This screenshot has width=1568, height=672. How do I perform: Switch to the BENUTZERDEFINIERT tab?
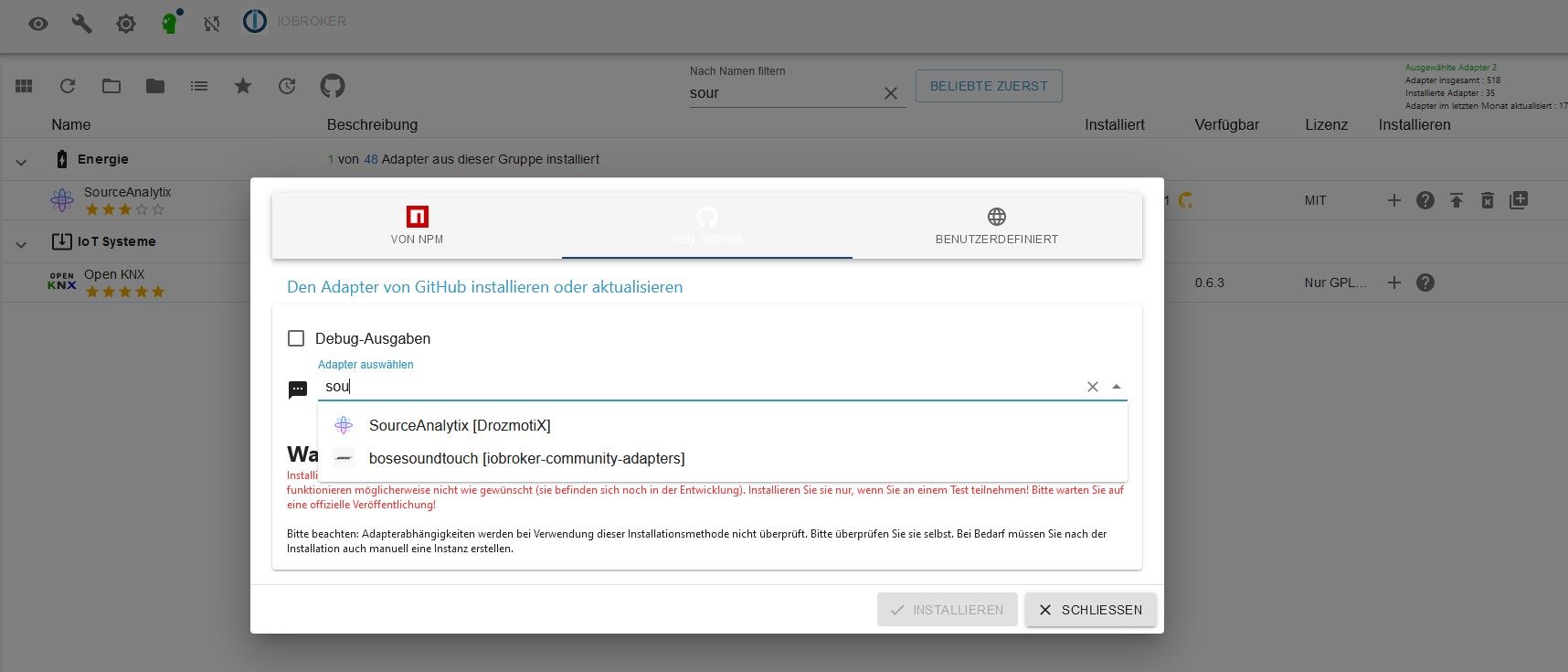coord(997,226)
